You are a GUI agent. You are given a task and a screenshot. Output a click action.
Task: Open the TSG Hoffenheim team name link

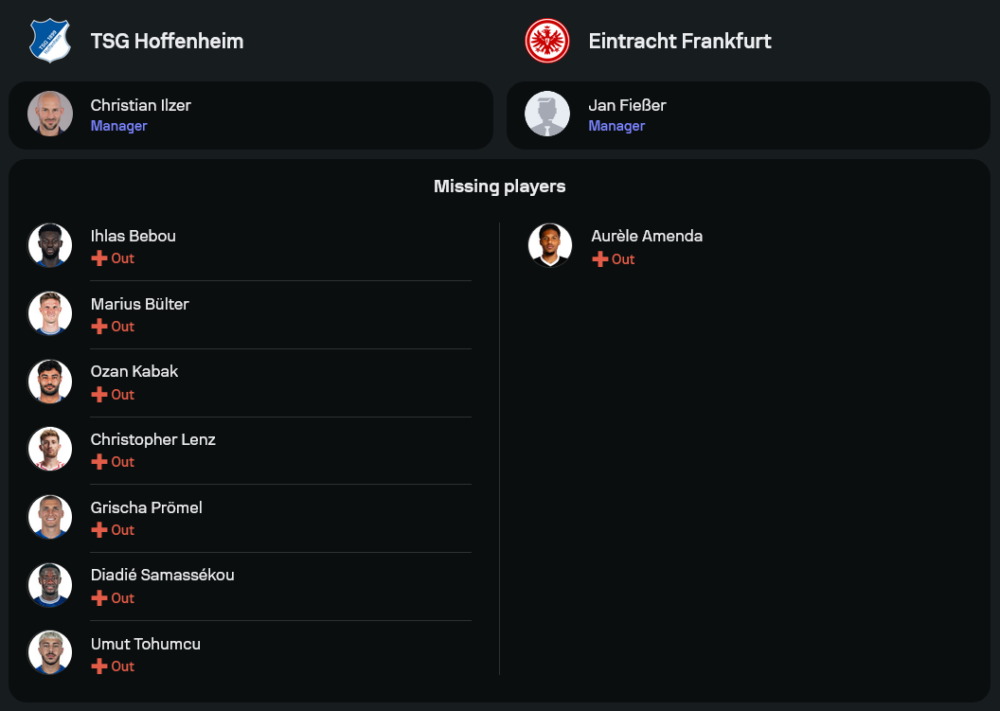click(x=167, y=41)
